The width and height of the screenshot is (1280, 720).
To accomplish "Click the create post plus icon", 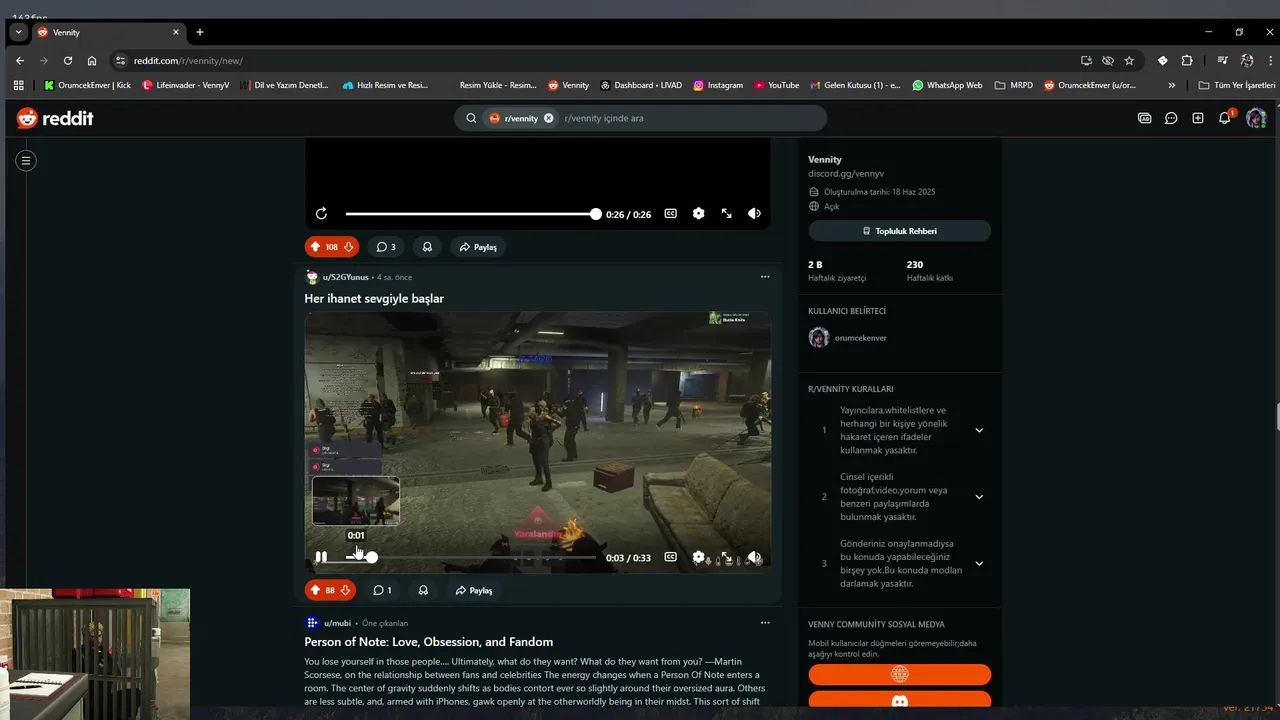I will tap(1198, 118).
